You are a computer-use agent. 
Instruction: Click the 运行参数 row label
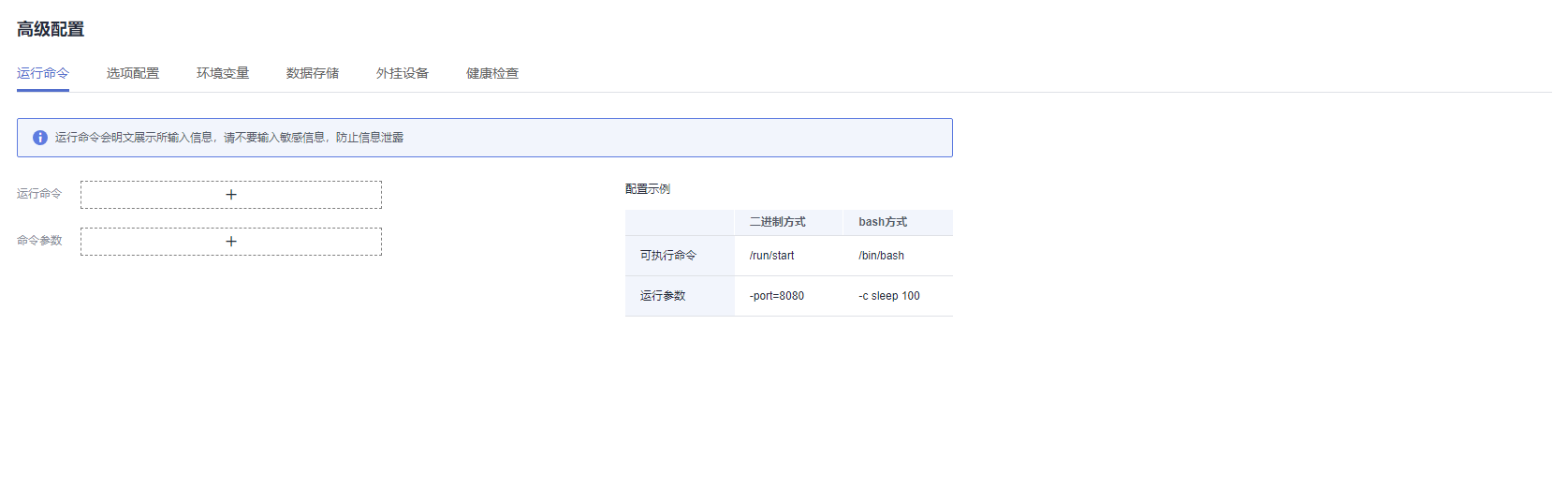[x=663, y=296]
